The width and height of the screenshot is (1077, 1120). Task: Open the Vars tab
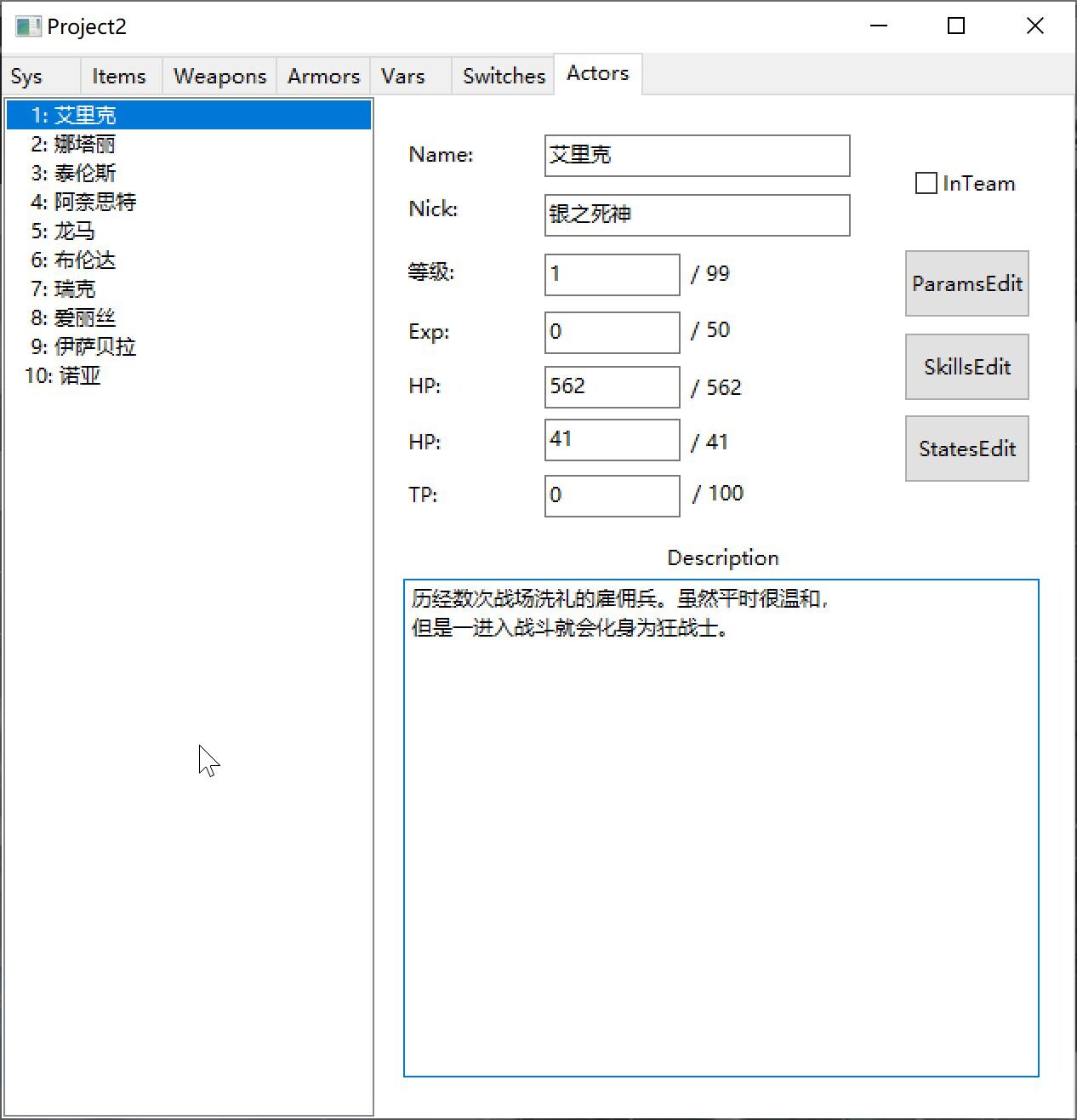[403, 77]
